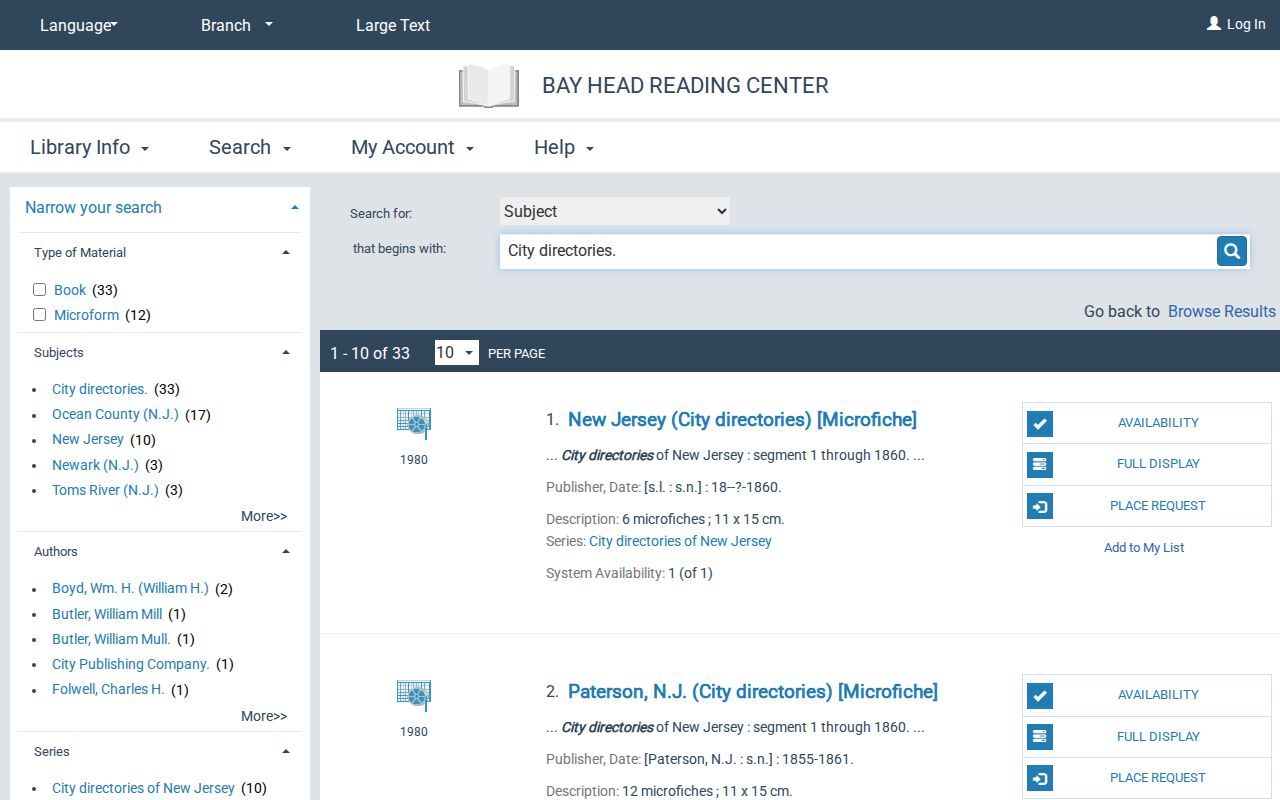
Task: Open the Search menu
Action: (x=250, y=148)
